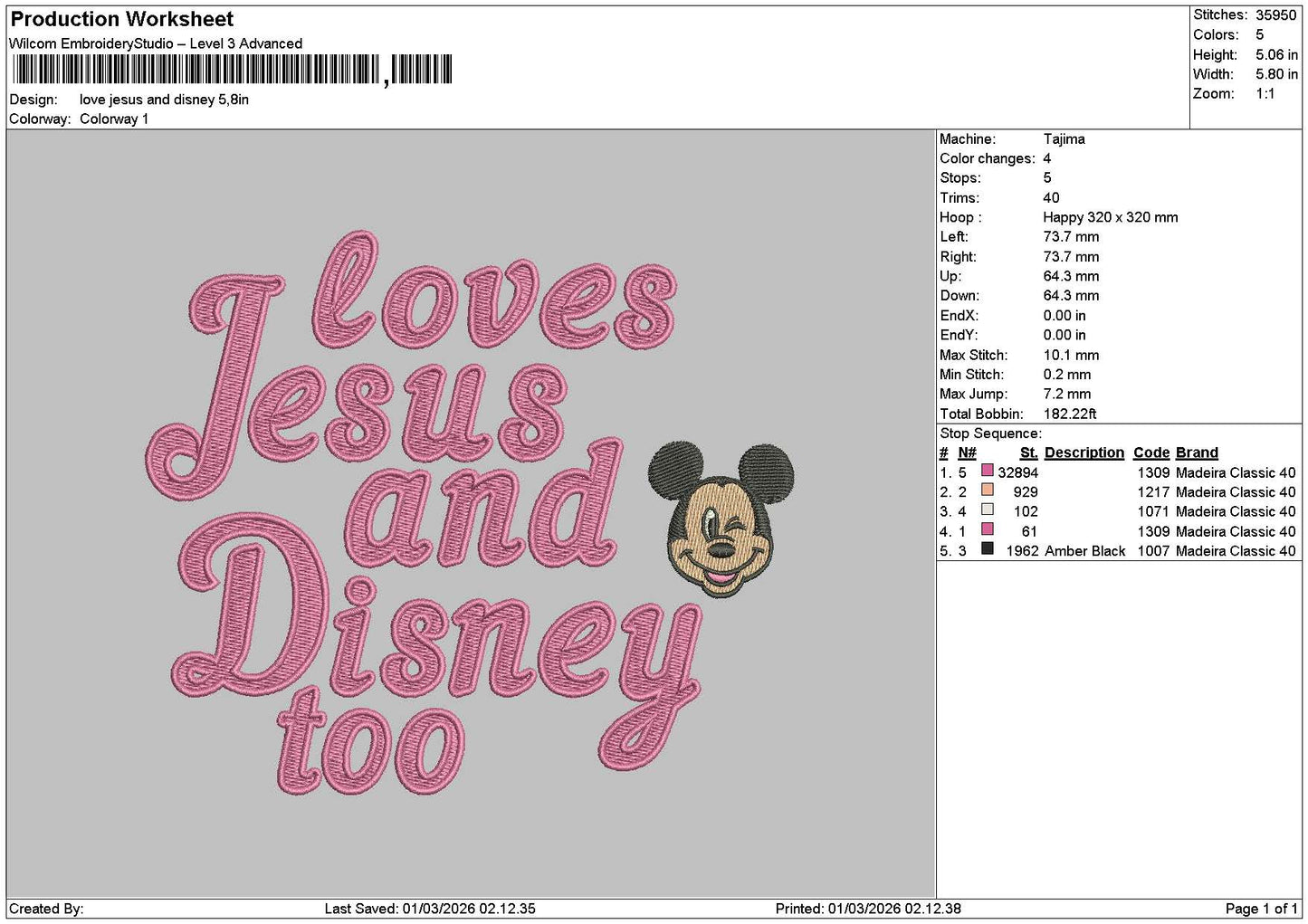1308x924 pixels.
Task: Click the 'Created By:' footer label
Action: 46,909
